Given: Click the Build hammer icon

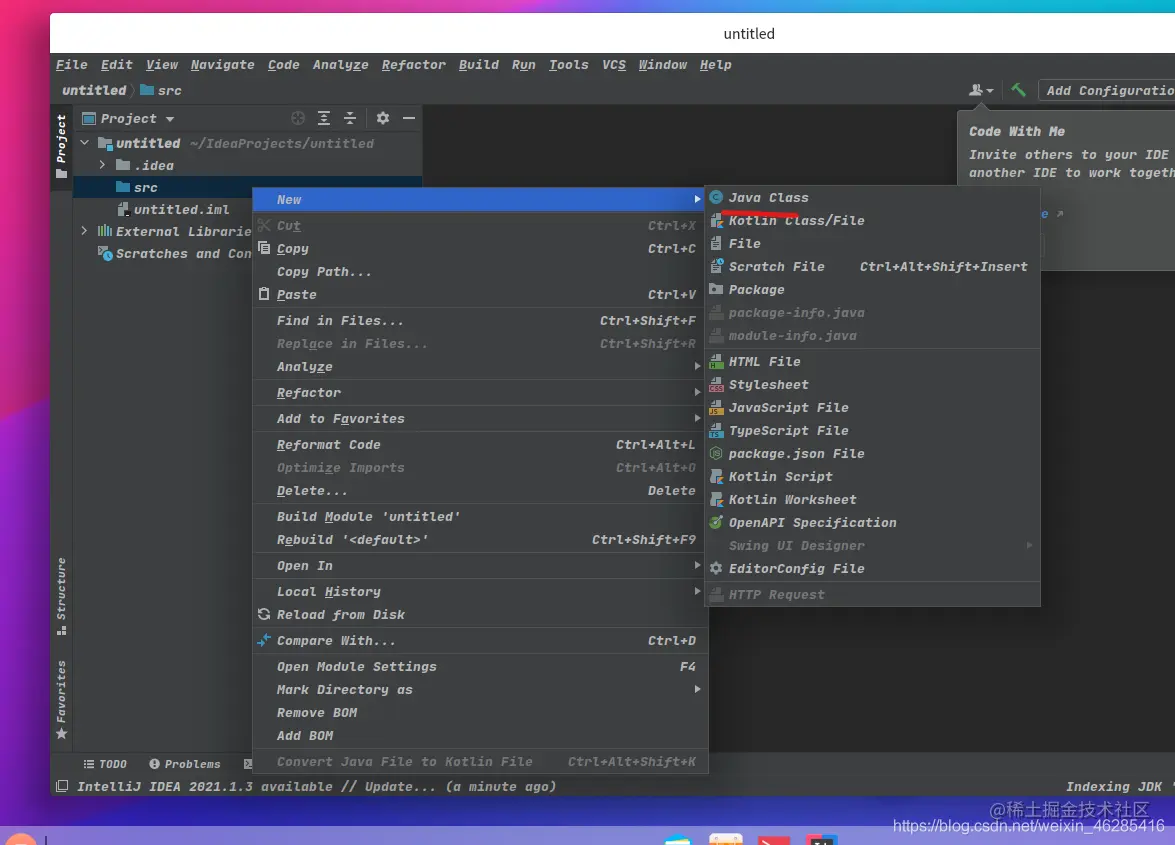Looking at the screenshot, I should tap(1018, 90).
